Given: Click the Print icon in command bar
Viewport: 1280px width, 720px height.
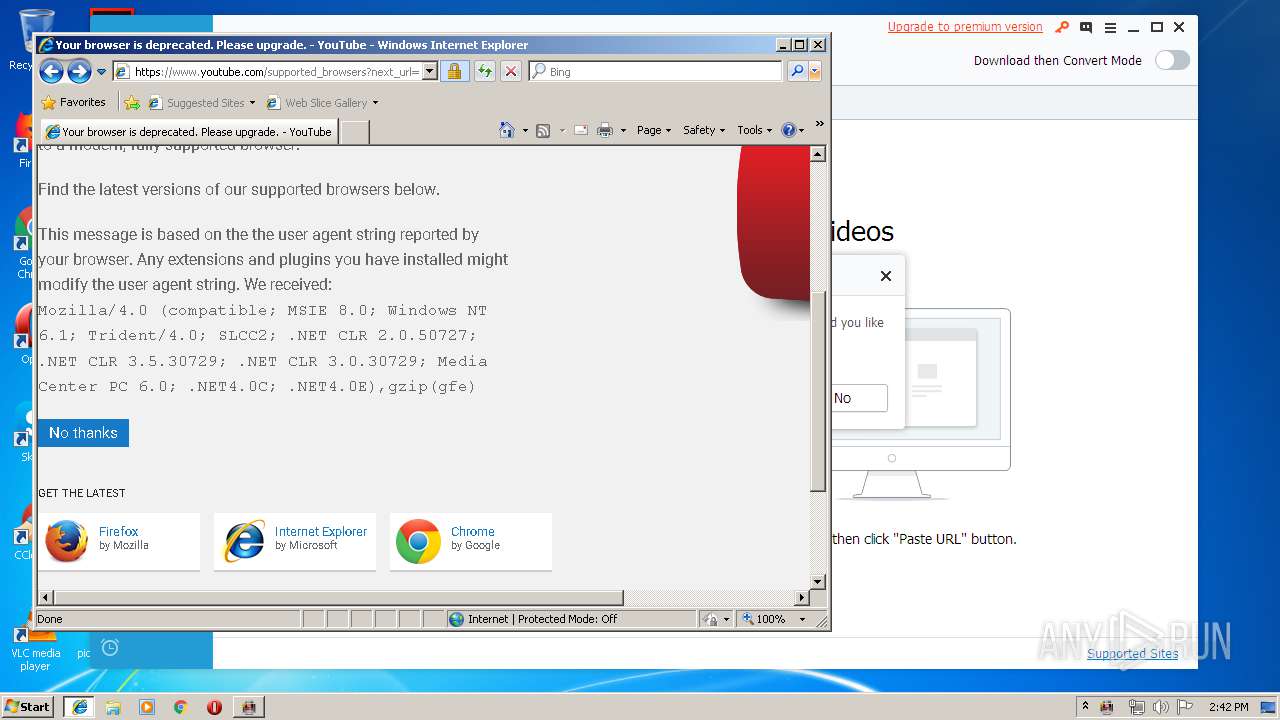Looking at the screenshot, I should 605,130.
